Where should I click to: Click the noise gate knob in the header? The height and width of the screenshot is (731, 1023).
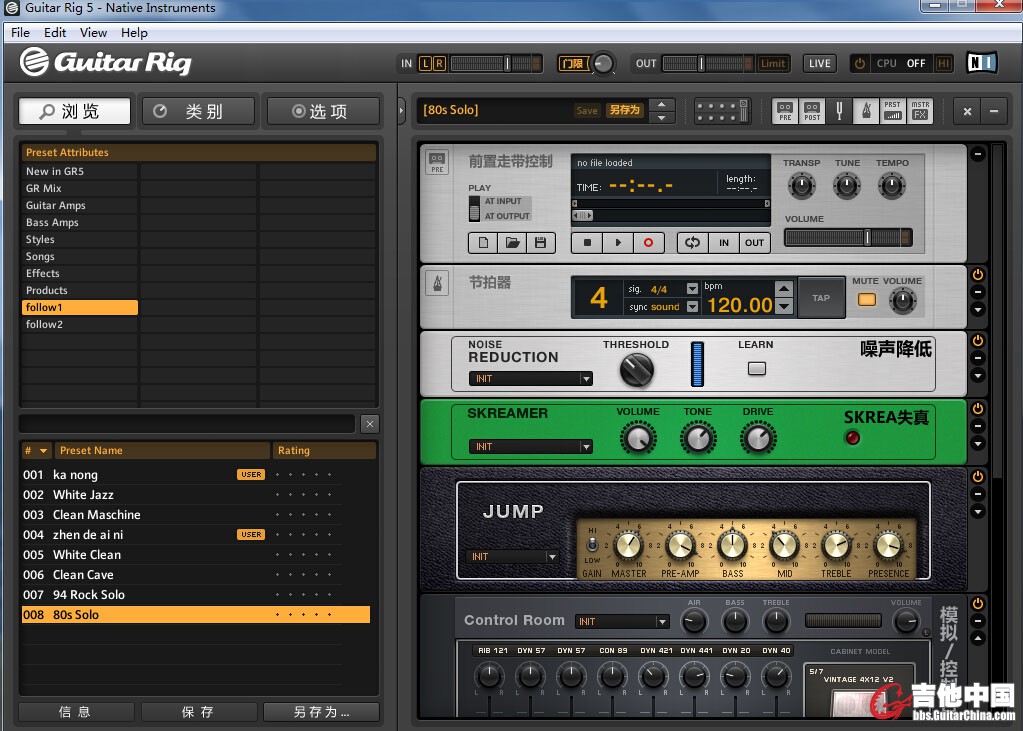pos(603,63)
